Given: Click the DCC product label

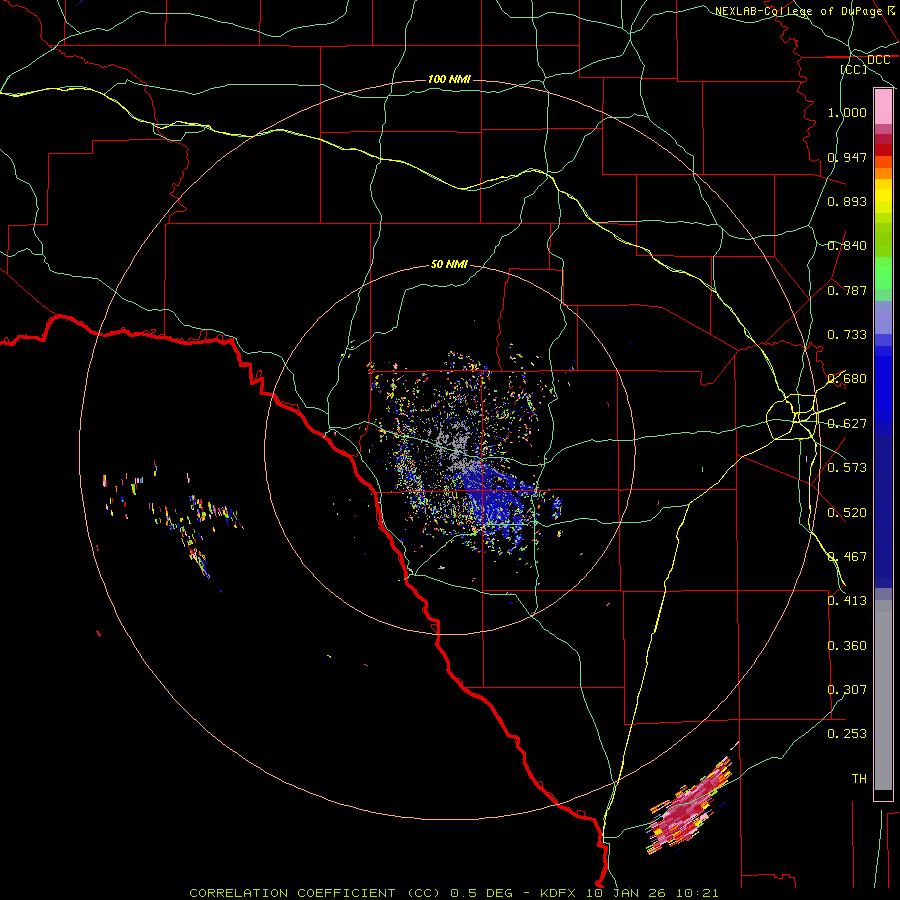Looking at the screenshot, I should click(x=878, y=60).
